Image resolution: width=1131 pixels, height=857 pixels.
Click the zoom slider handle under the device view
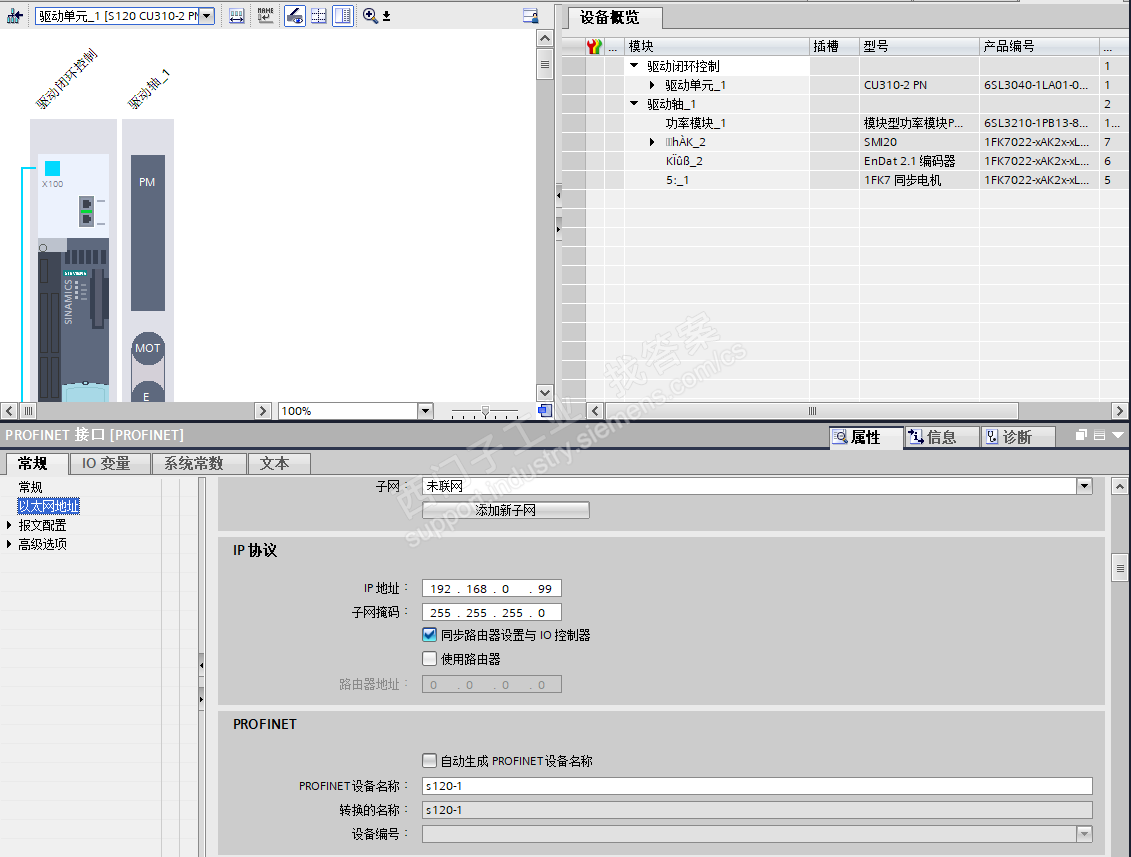[x=485, y=411]
